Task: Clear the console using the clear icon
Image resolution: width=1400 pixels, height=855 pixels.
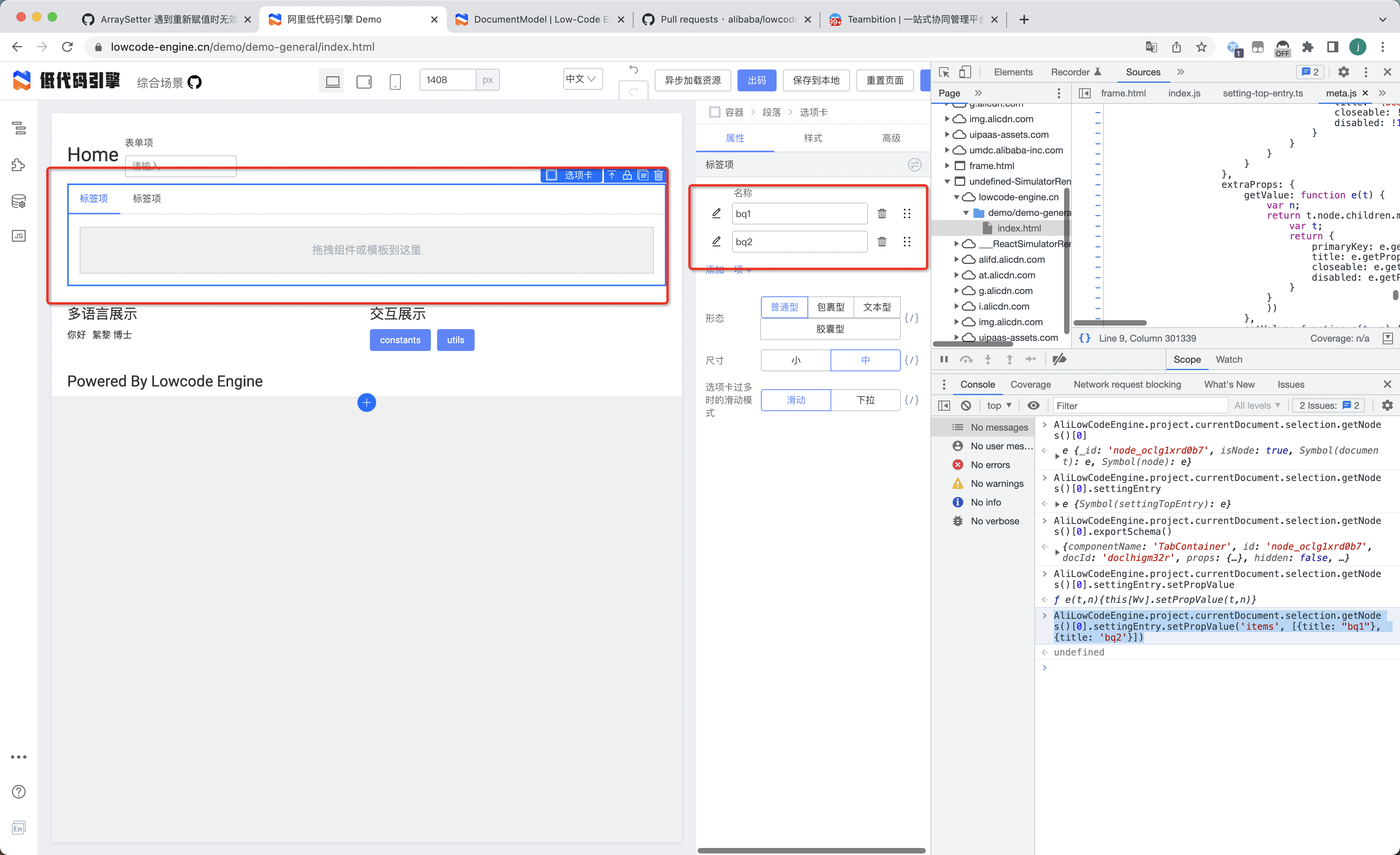Action: 966,405
